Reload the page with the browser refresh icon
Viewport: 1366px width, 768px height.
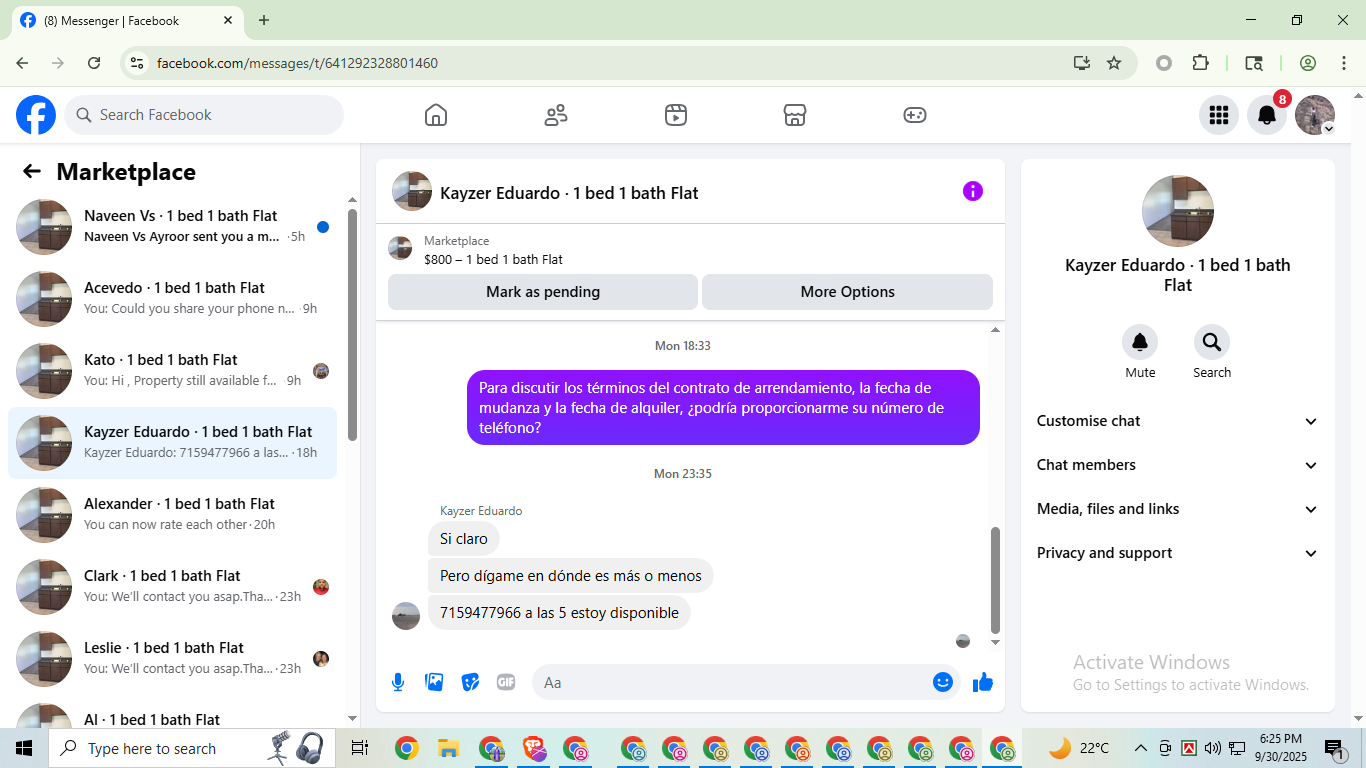(94, 63)
